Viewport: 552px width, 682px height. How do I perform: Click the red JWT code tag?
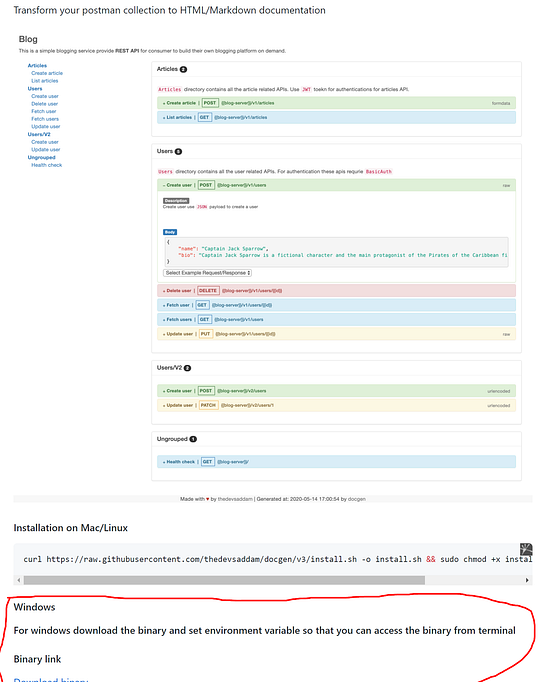(307, 90)
